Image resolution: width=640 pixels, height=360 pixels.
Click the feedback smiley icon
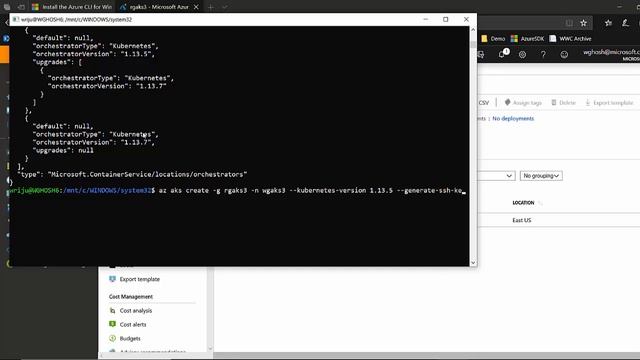[x=564, y=54]
